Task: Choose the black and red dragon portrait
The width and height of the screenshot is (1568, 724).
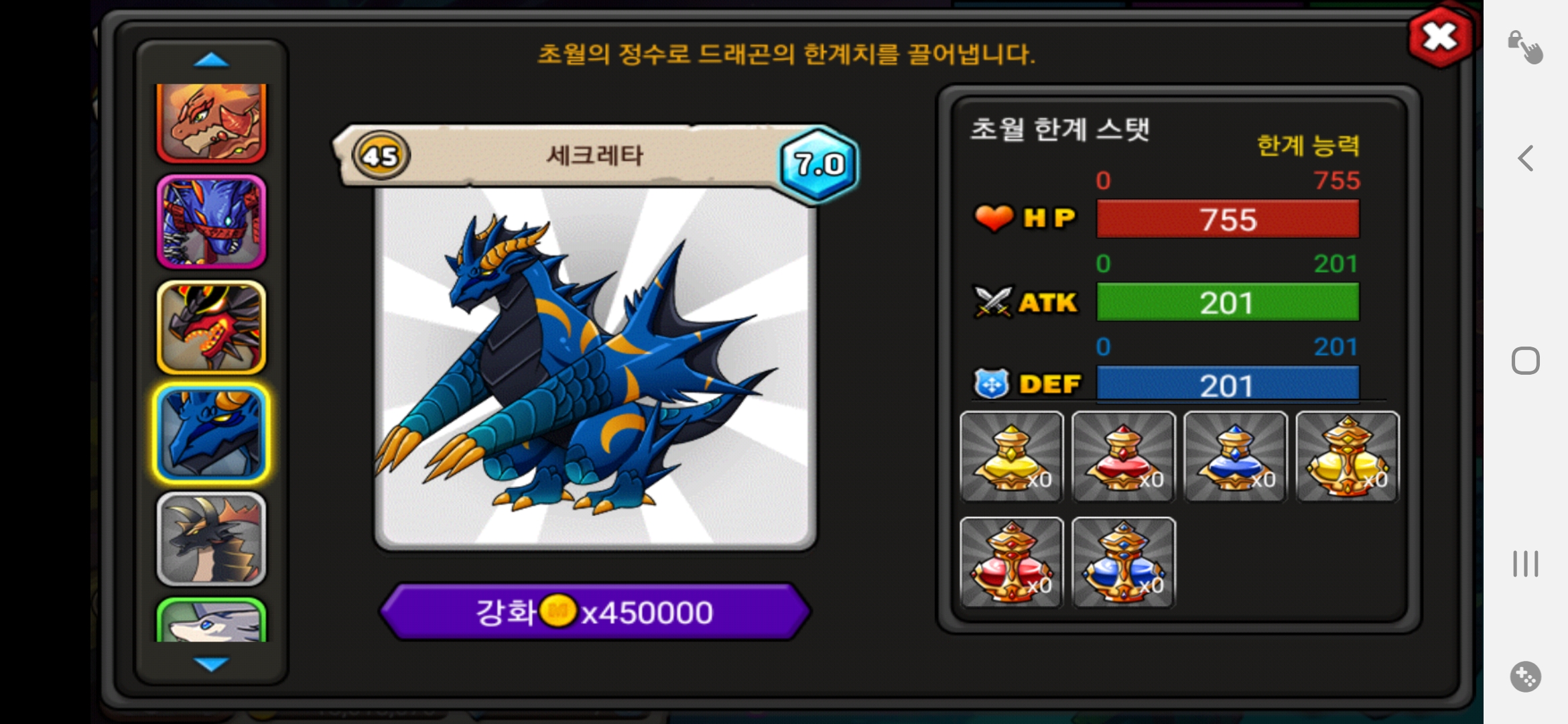Action: tap(211, 327)
